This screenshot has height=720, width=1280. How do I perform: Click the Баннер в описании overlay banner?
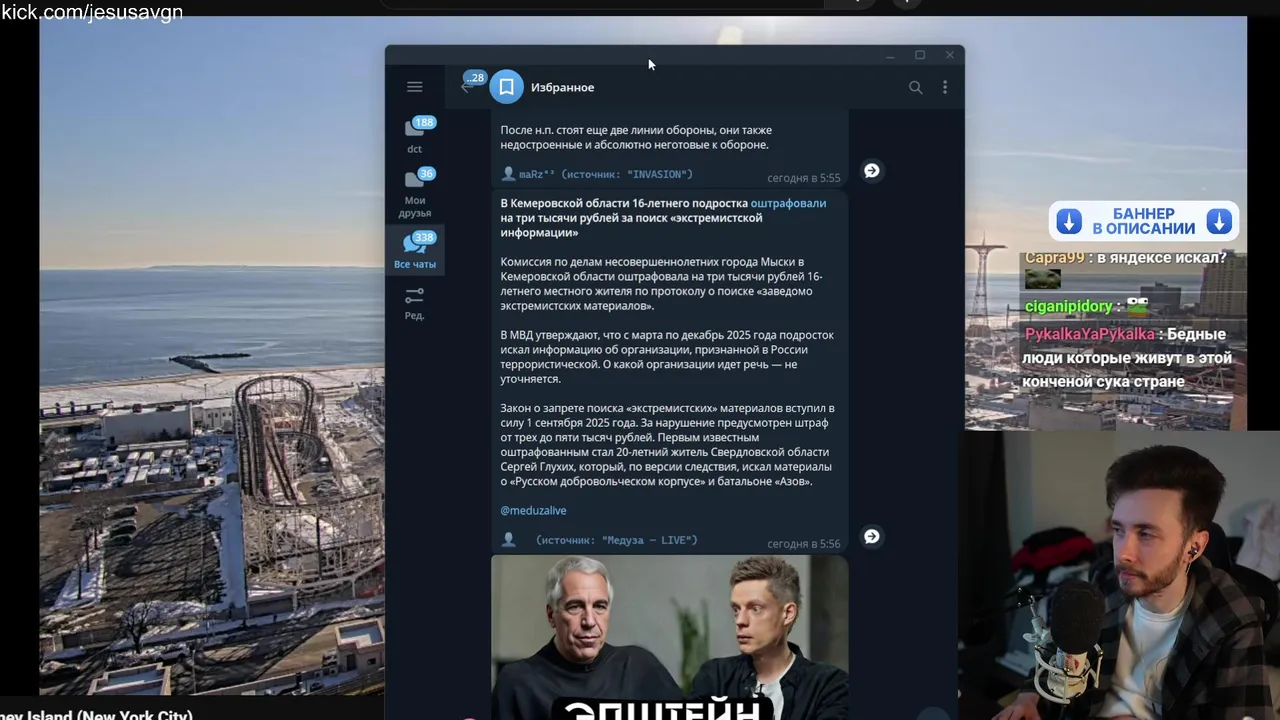[x=1144, y=221]
